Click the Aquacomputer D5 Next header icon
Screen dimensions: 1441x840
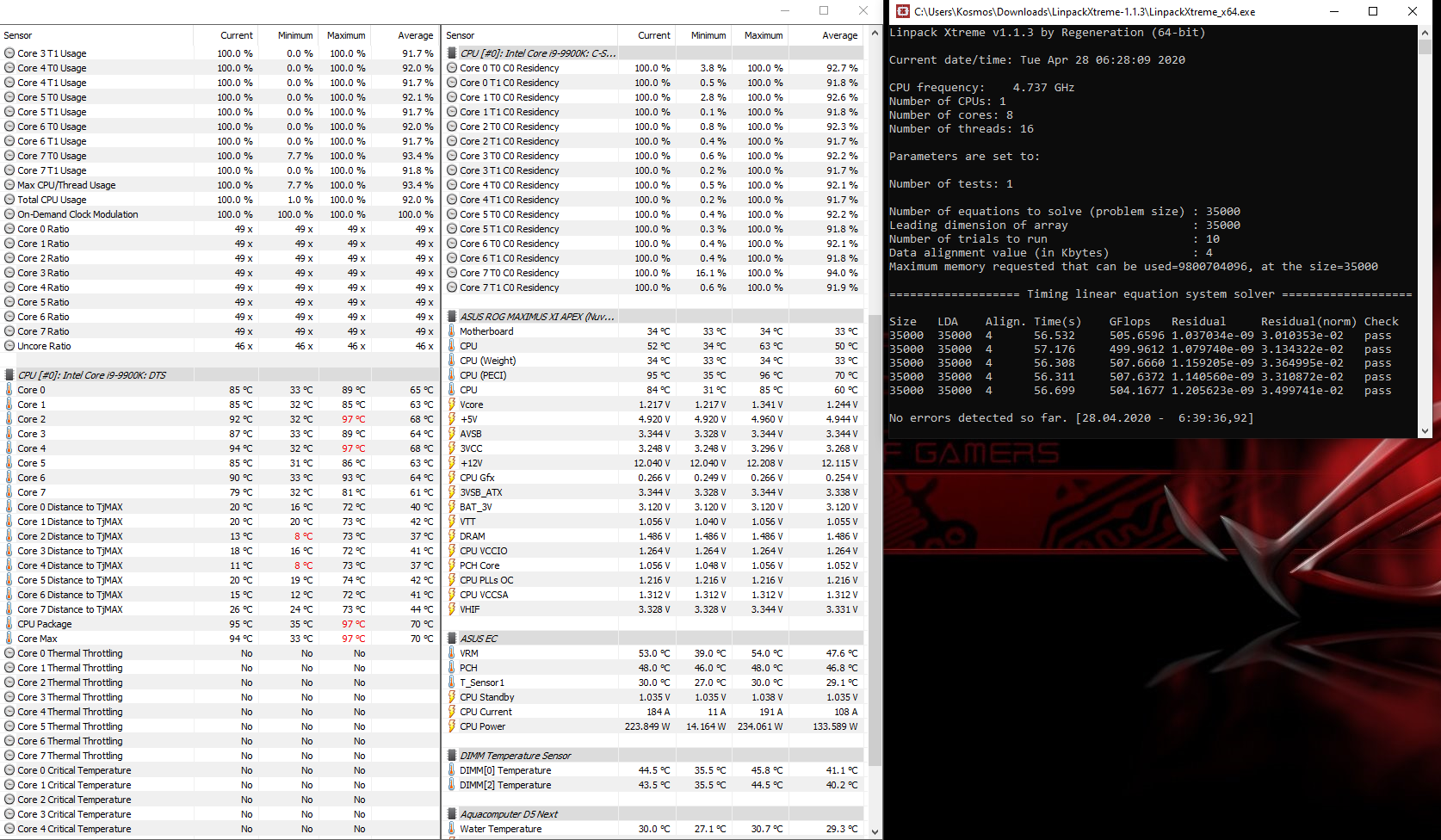point(452,814)
